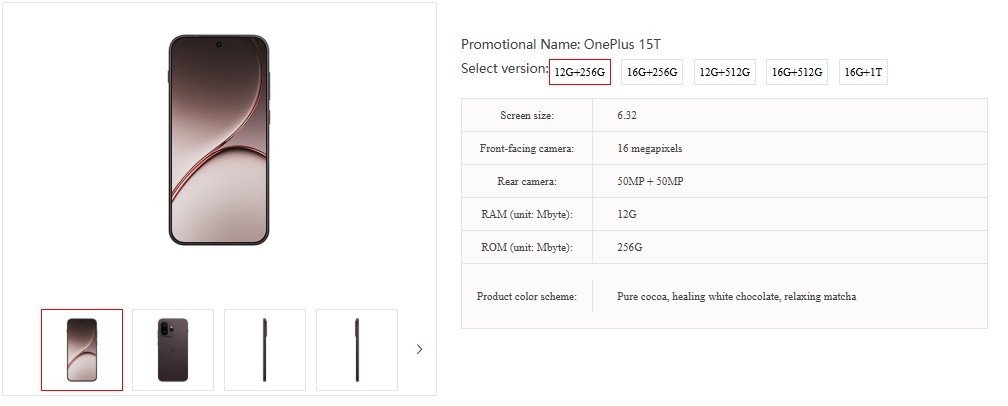Click the 50MP + 50MP rear camera value

click(650, 181)
